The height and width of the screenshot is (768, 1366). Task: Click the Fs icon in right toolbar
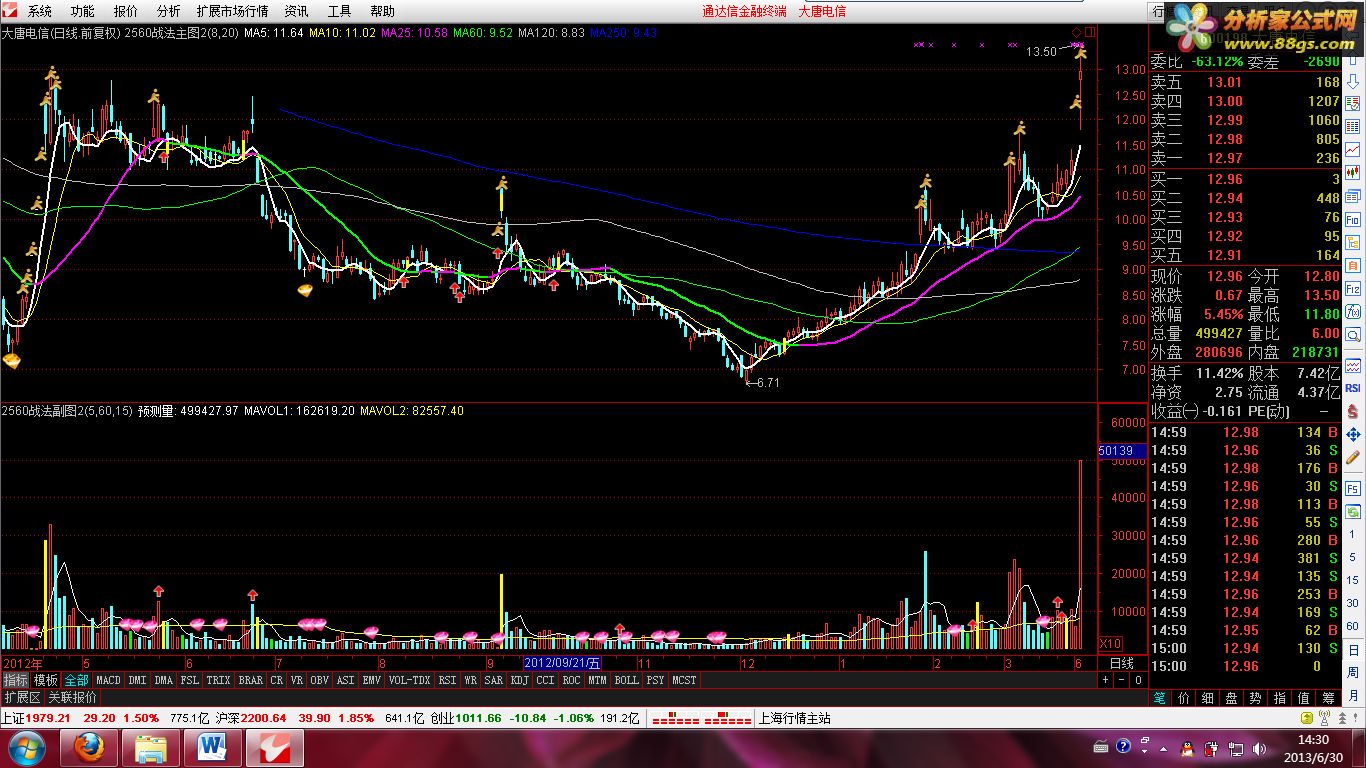coord(1353,488)
